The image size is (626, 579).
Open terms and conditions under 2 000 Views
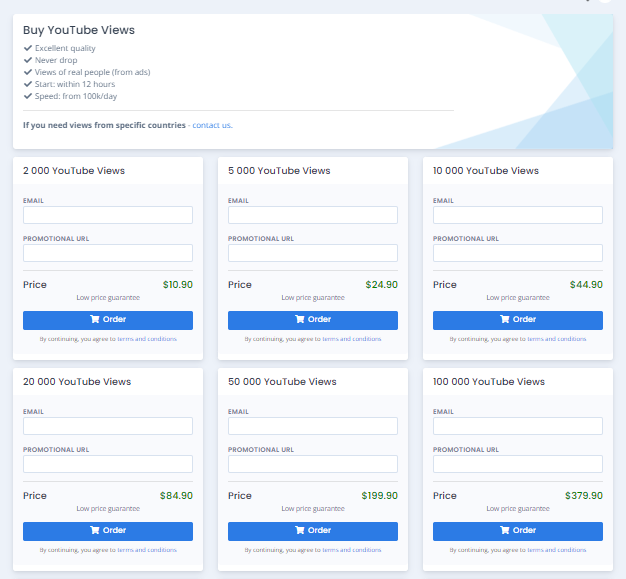(x=147, y=339)
